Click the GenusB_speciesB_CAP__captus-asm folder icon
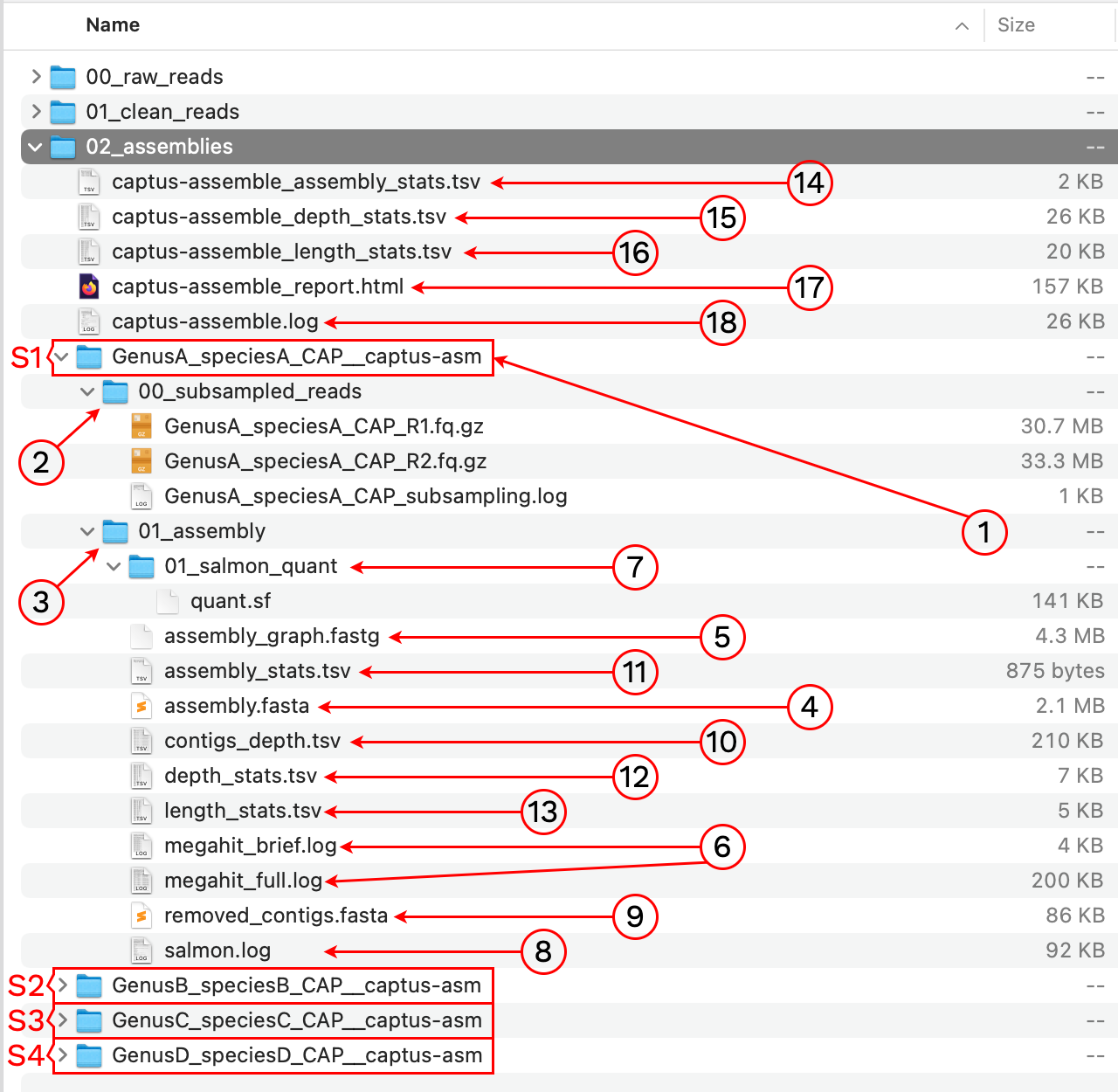The image size is (1118, 1092). point(89,985)
